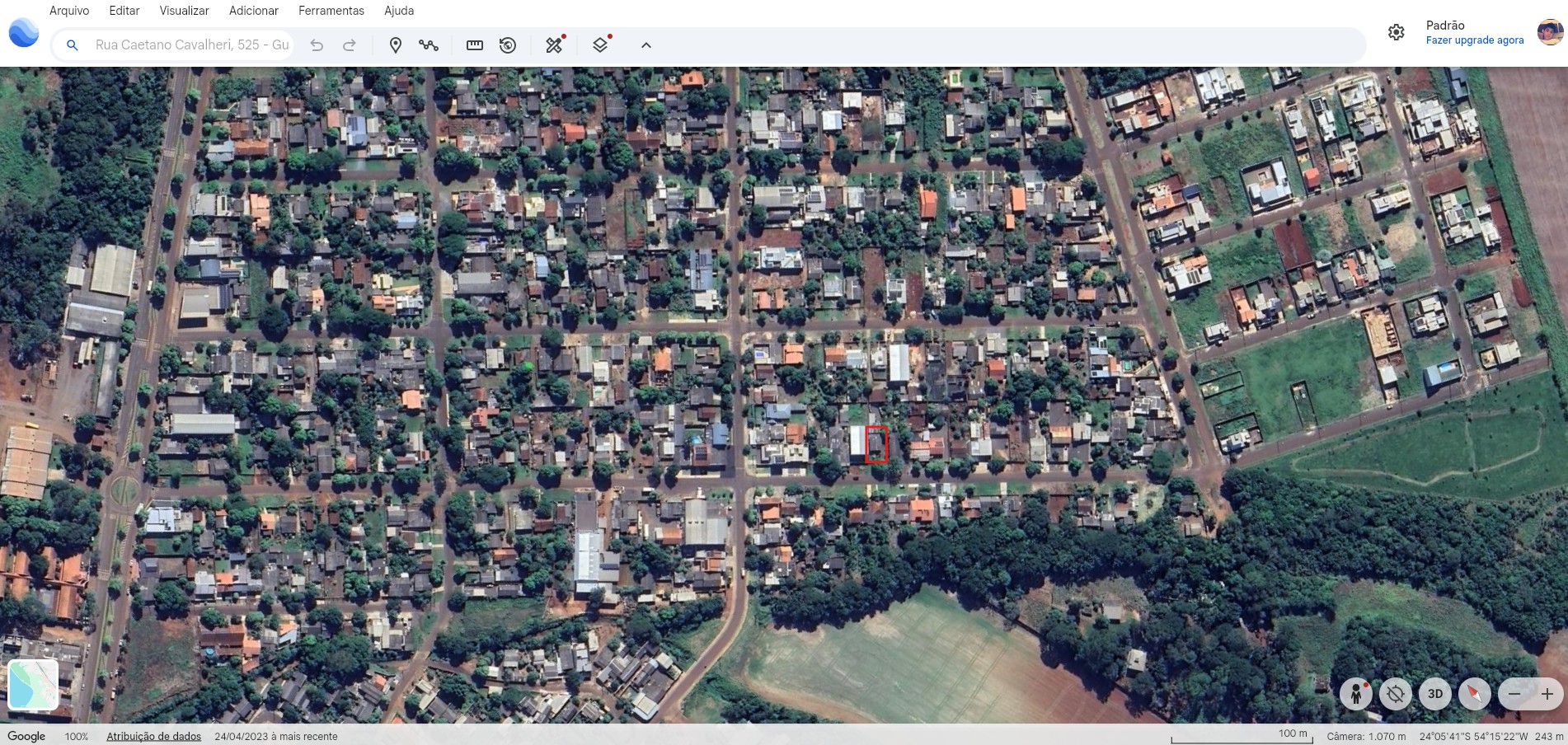This screenshot has width=1568, height=745.
Task: Select the draw path or polygon tool
Action: point(429,45)
